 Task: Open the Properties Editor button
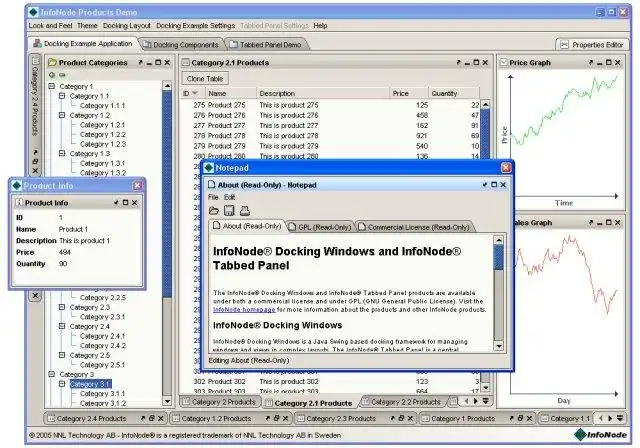tap(592, 44)
